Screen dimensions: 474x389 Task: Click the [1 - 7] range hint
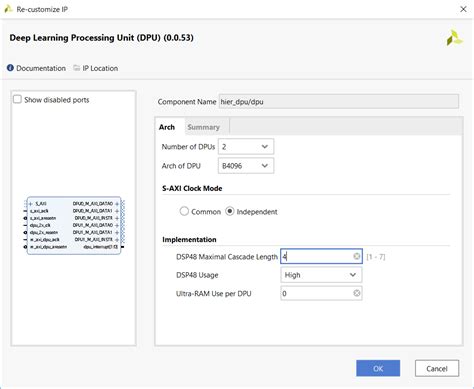(376, 257)
